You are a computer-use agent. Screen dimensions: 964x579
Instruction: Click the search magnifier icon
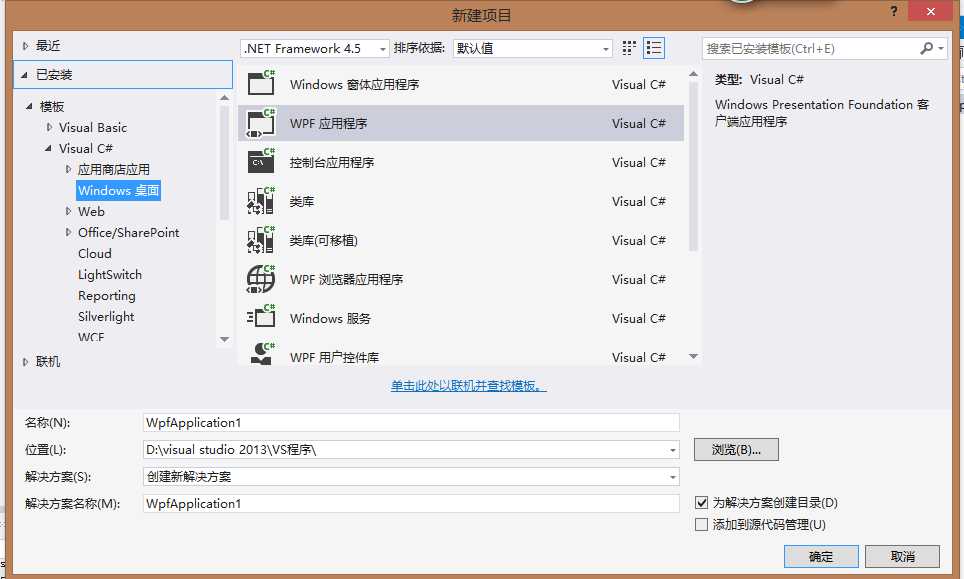pyautogui.click(x=926, y=48)
